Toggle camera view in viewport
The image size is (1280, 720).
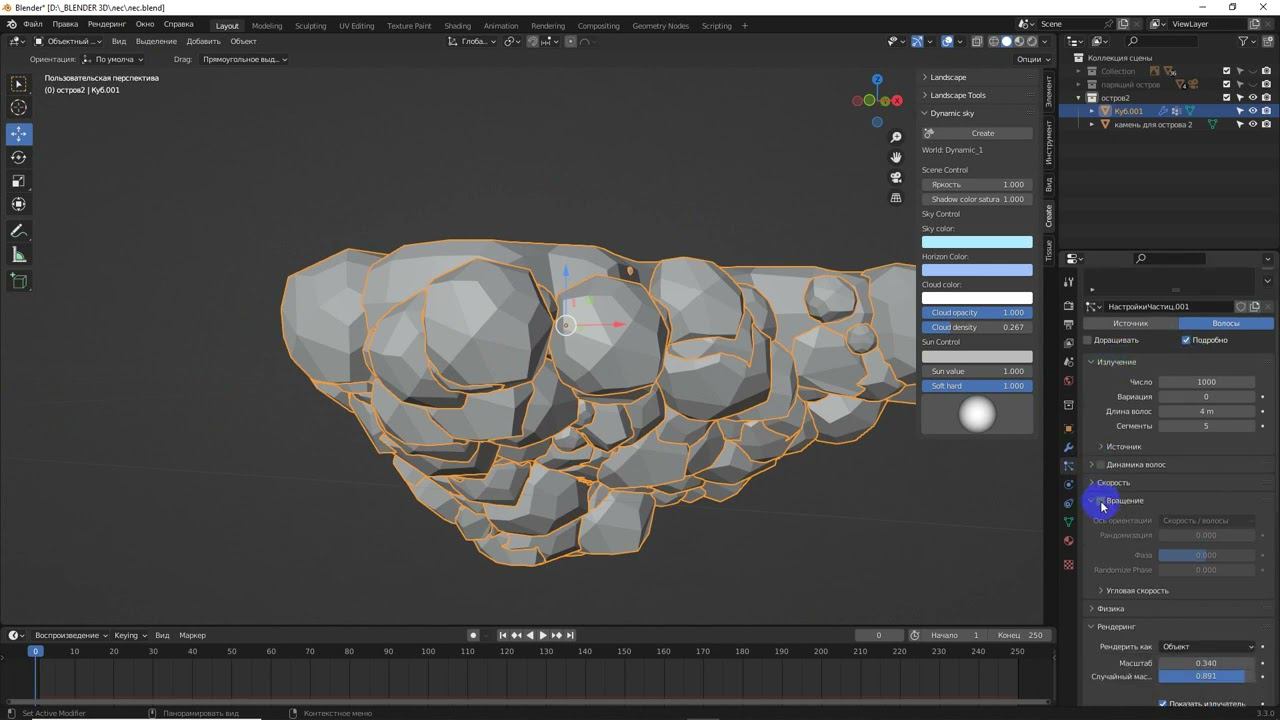point(896,177)
